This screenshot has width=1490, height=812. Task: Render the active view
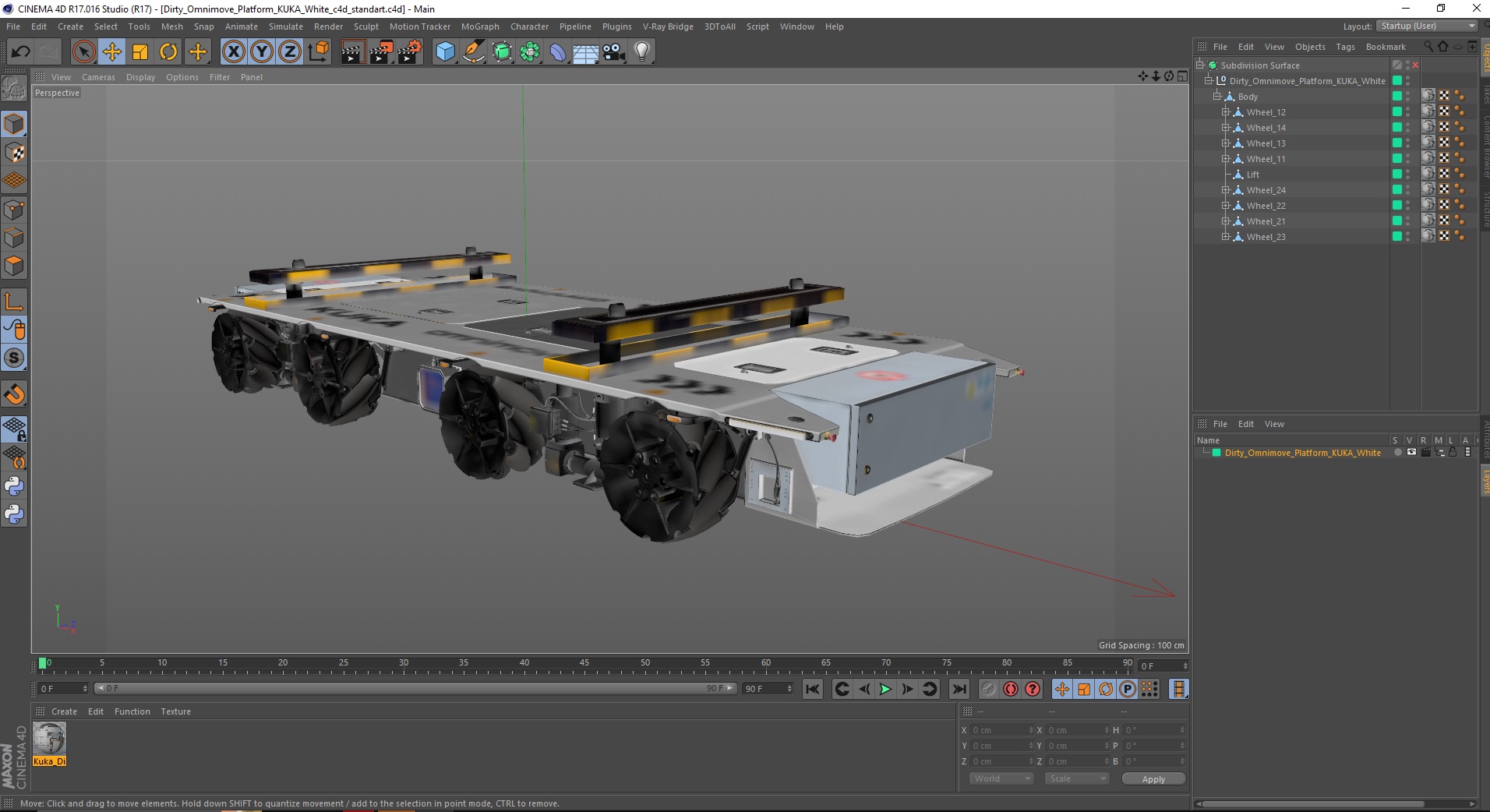pyautogui.click(x=352, y=51)
